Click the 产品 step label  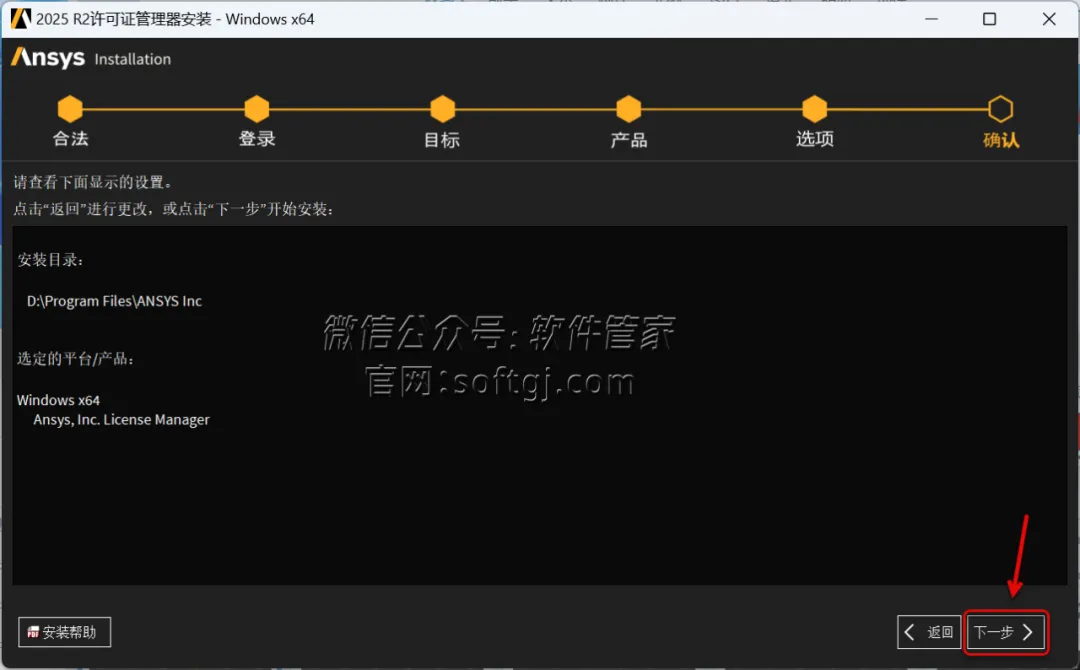[629, 140]
